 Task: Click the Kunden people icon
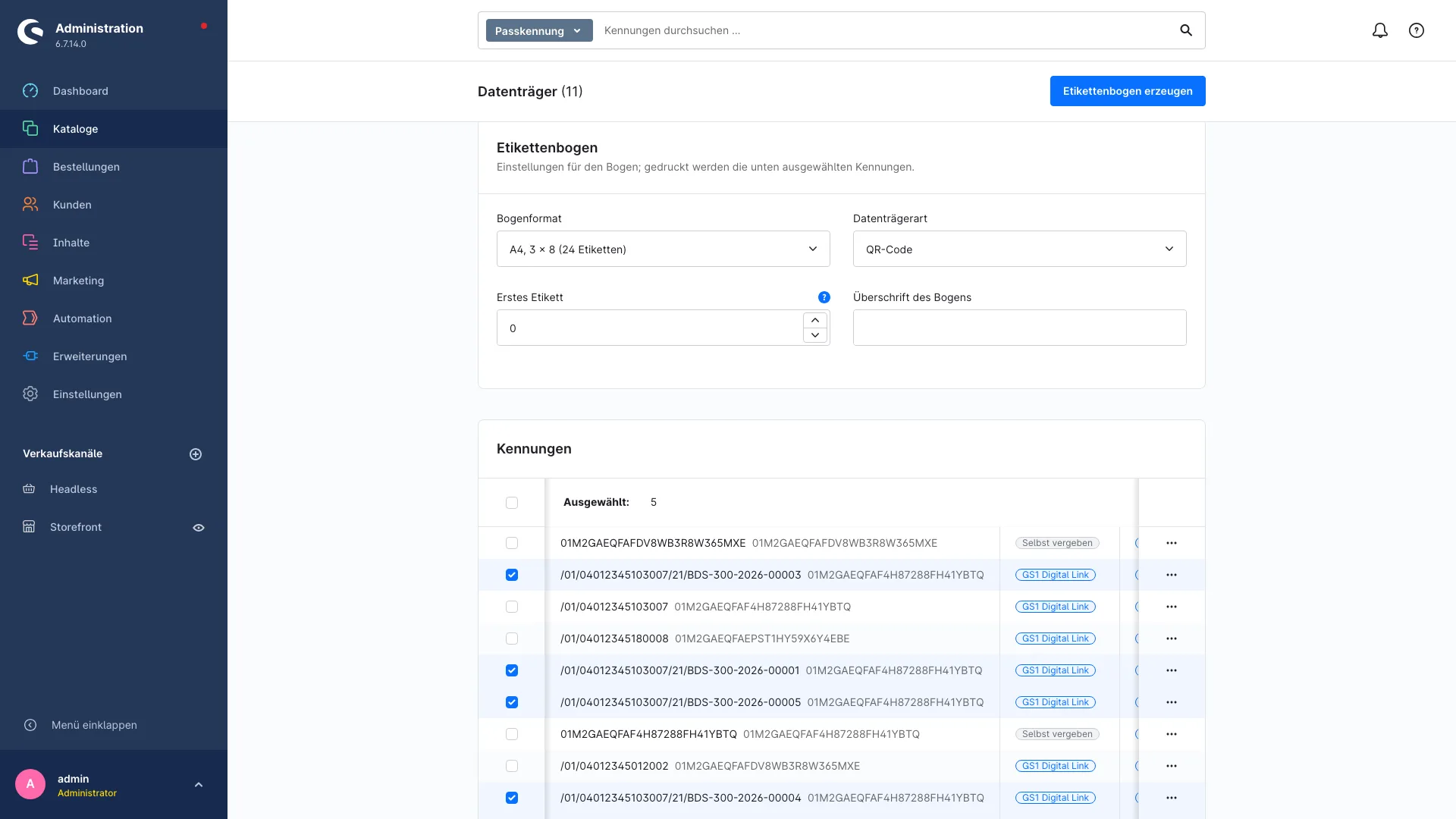point(30,205)
